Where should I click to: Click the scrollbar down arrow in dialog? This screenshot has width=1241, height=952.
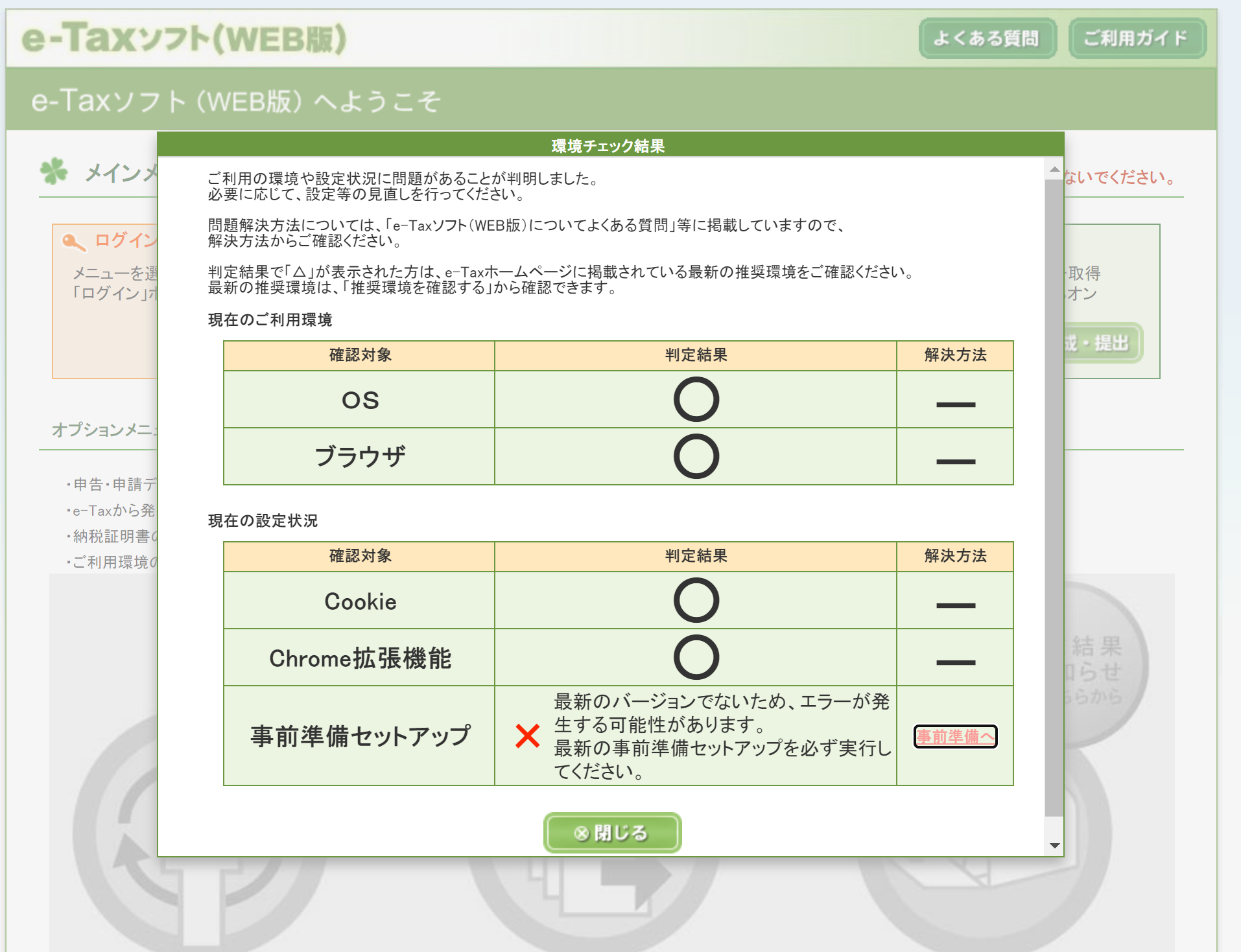[x=1054, y=846]
